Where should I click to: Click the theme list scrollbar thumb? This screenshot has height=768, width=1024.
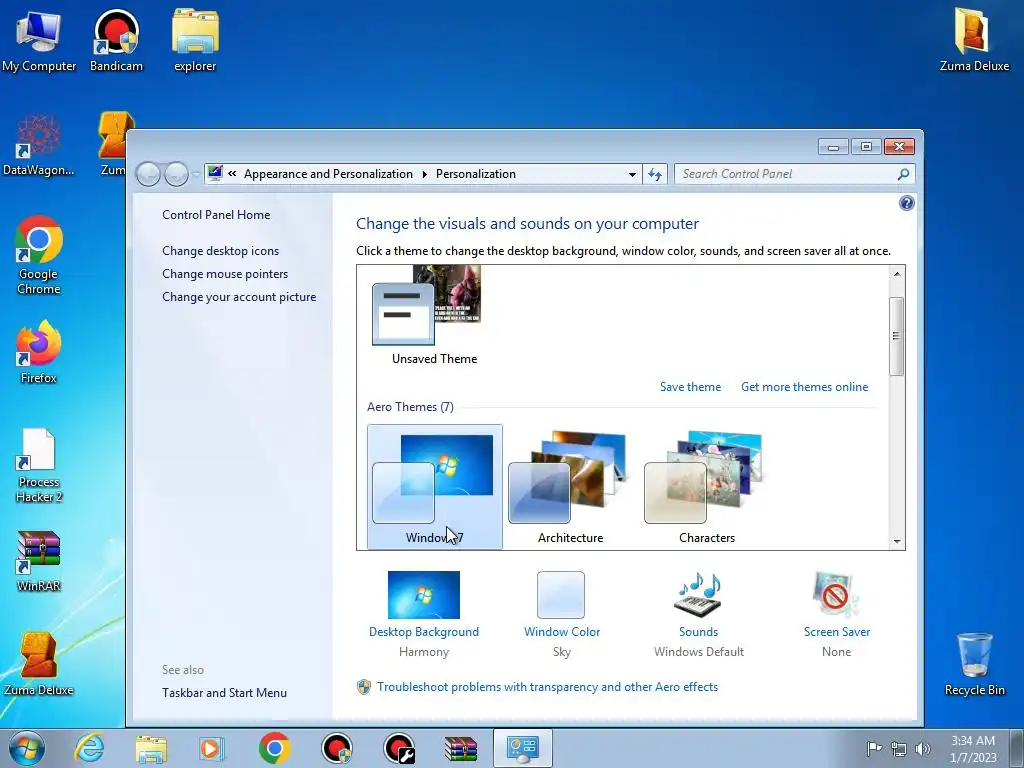897,336
